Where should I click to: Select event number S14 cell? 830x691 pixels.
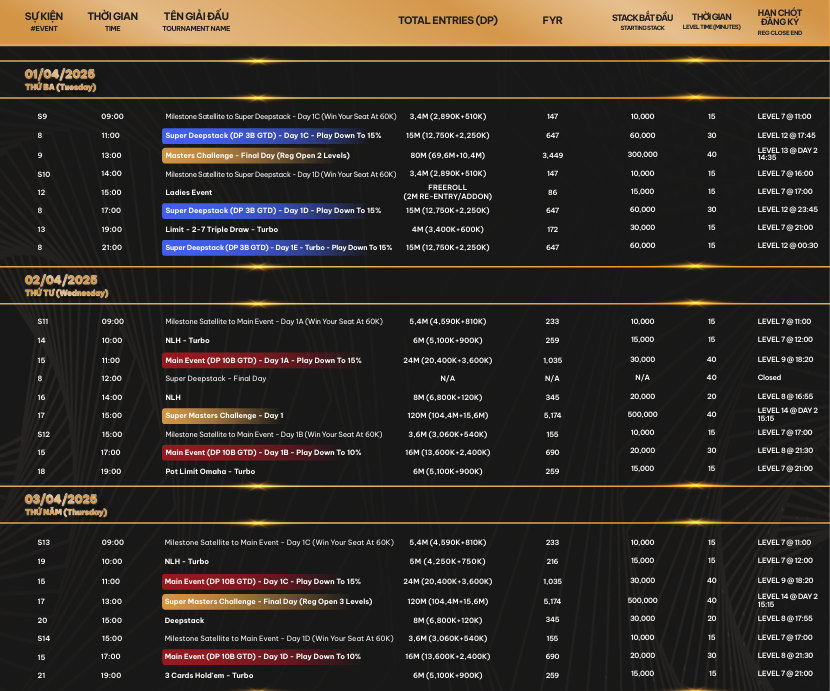(x=43, y=639)
